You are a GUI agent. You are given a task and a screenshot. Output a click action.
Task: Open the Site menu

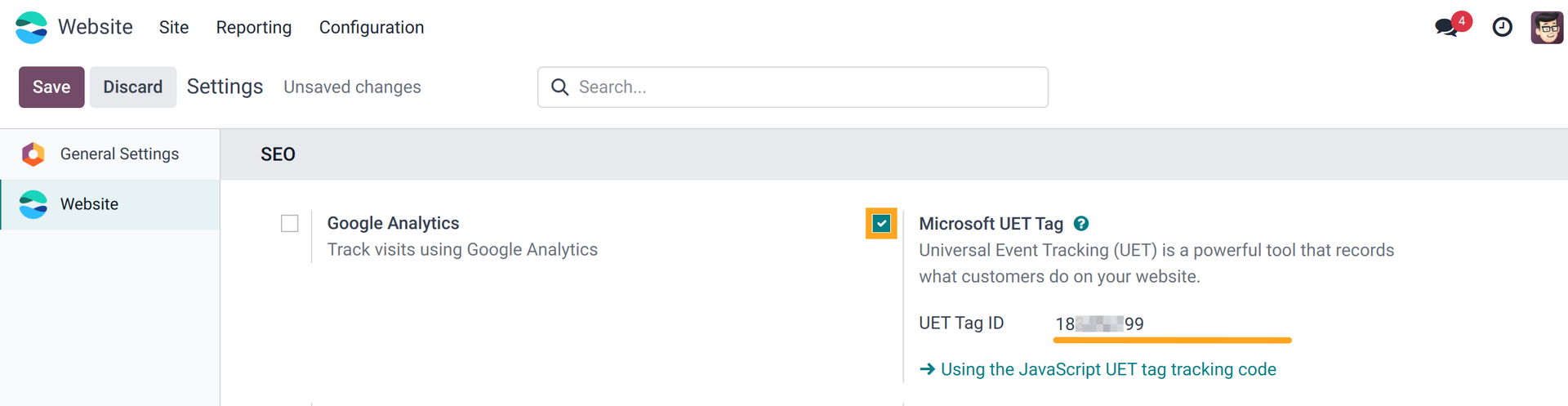[x=174, y=27]
